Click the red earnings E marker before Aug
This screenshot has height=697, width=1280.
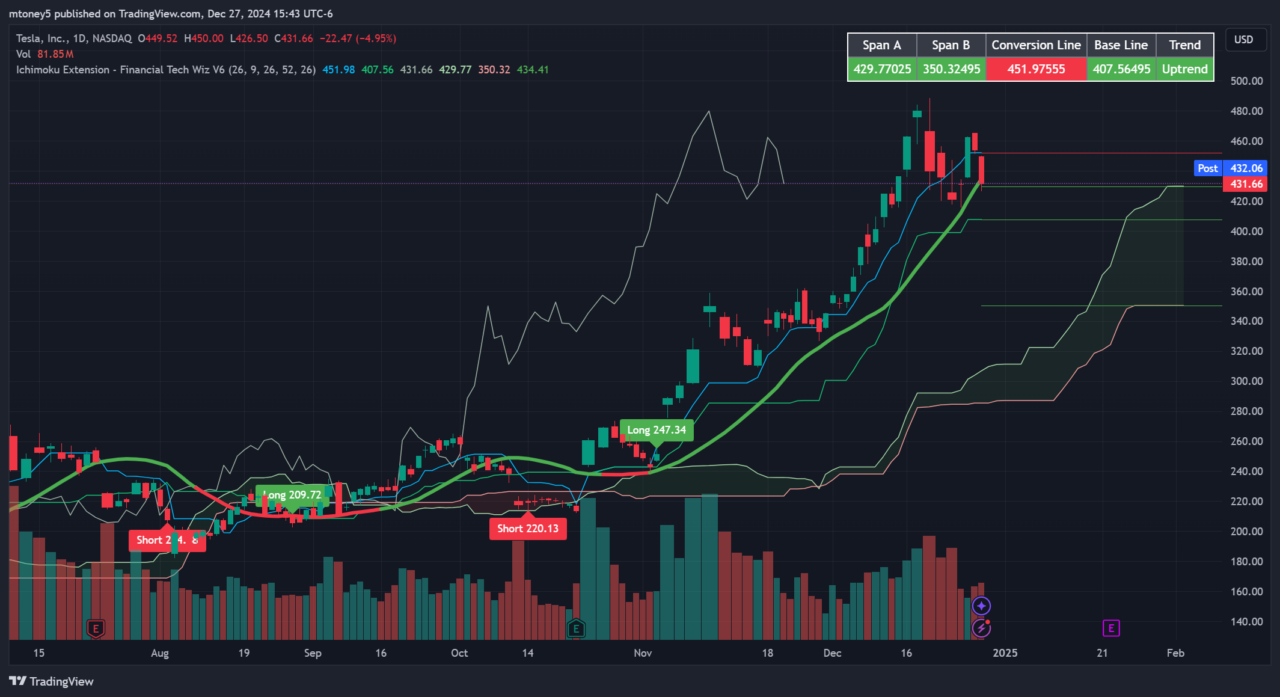point(97,628)
